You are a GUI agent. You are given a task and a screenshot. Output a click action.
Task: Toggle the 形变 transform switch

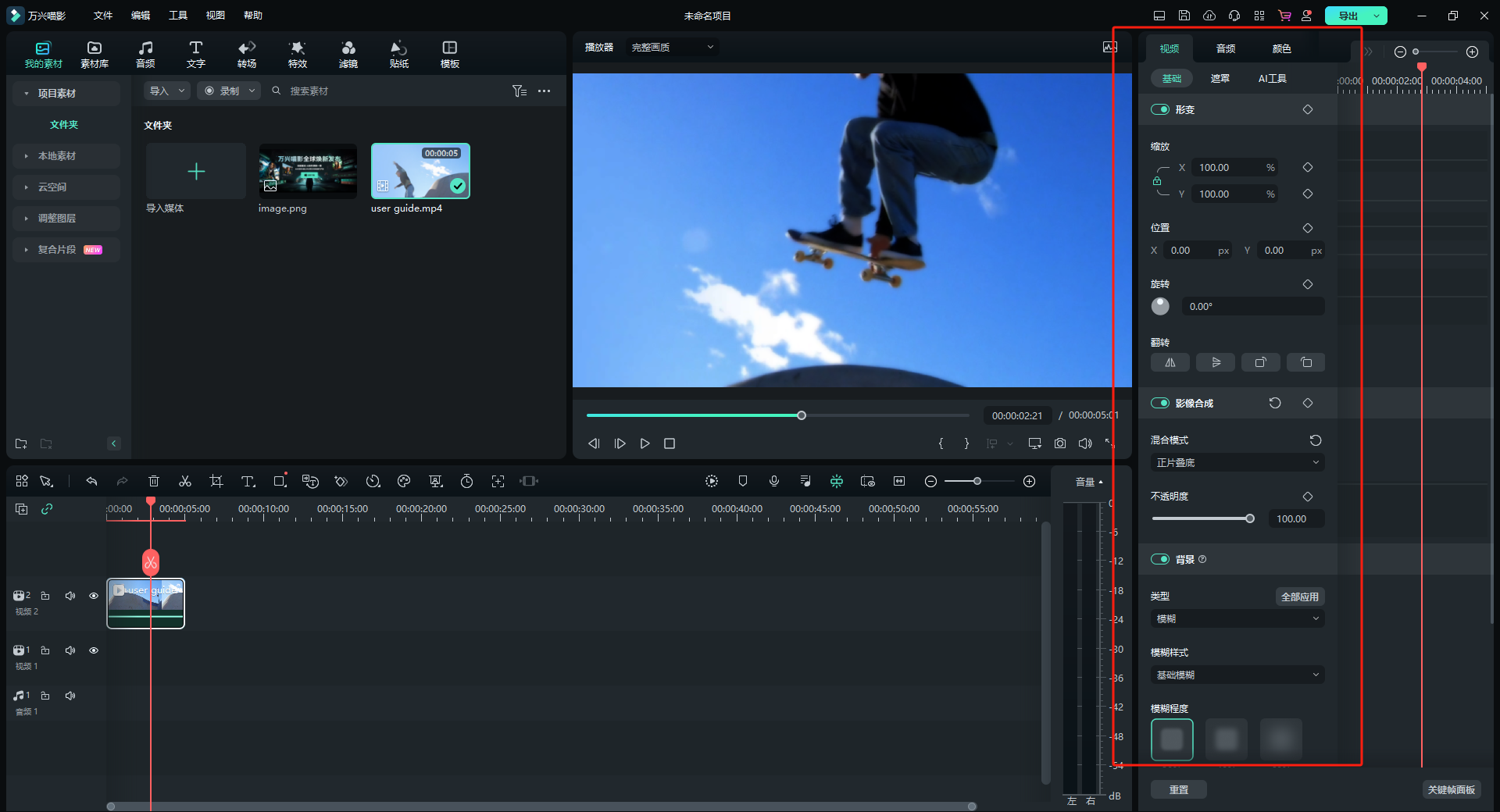click(x=1160, y=109)
